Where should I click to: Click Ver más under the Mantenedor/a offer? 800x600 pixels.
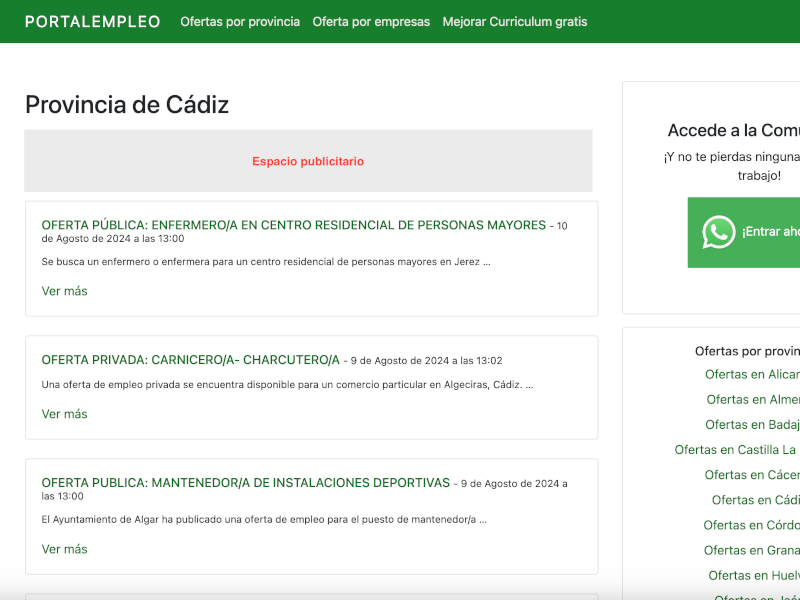tap(64, 549)
